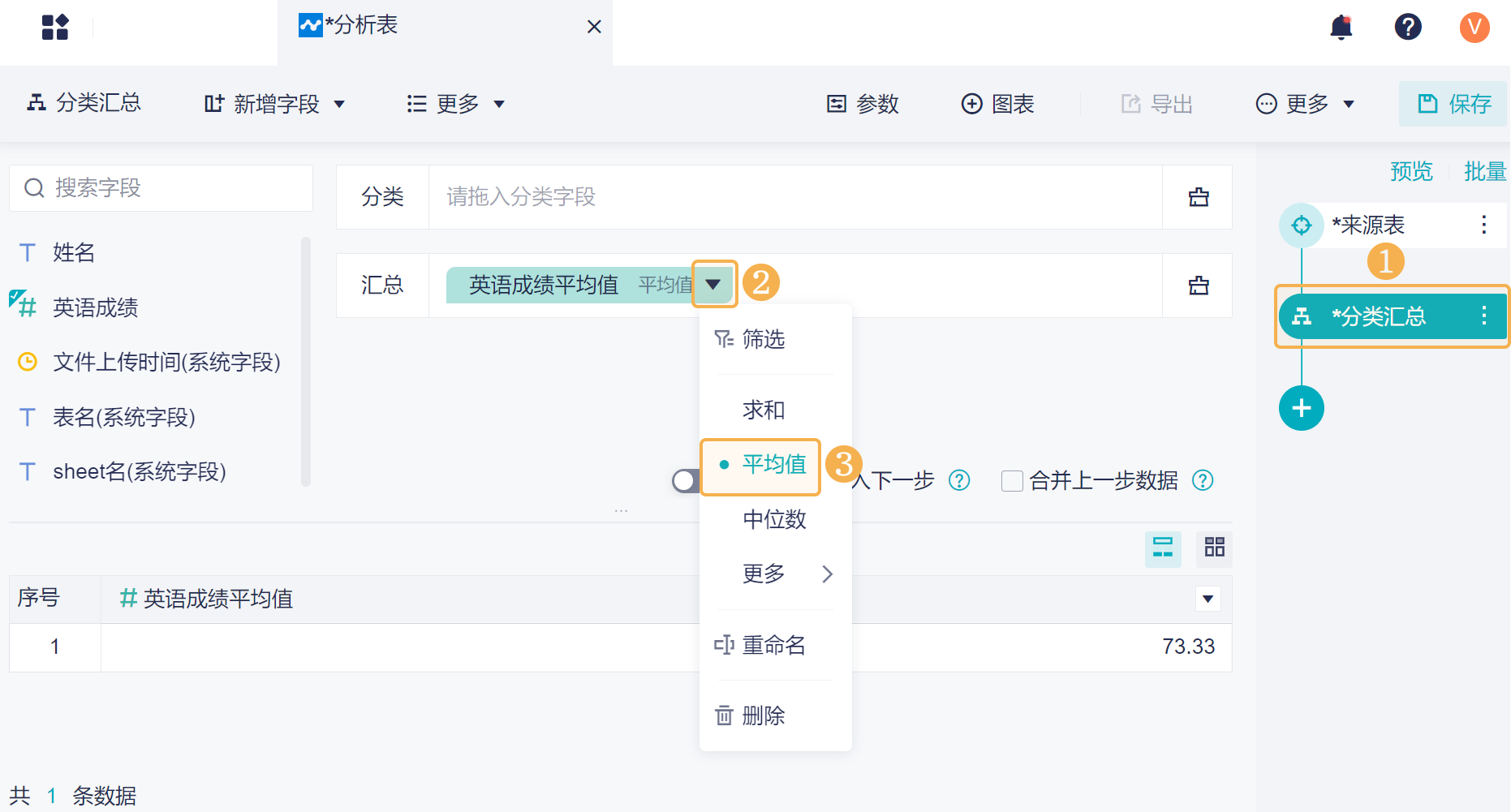This screenshot has width=1511, height=812.
Task: Enable 合并上一步数据 checkbox
Action: [x=1011, y=481]
